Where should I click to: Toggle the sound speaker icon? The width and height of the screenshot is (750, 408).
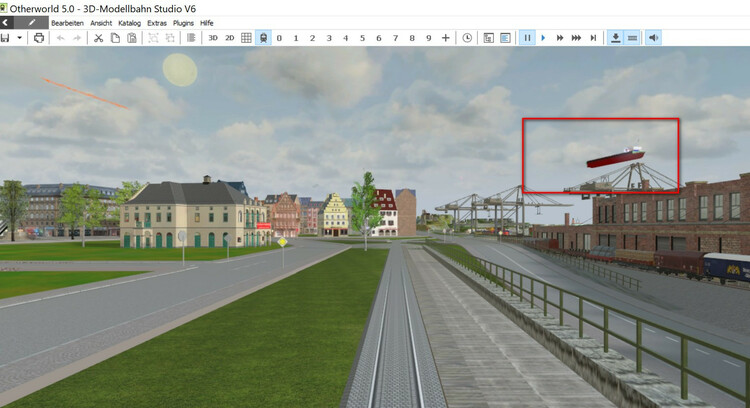tap(653, 38)
